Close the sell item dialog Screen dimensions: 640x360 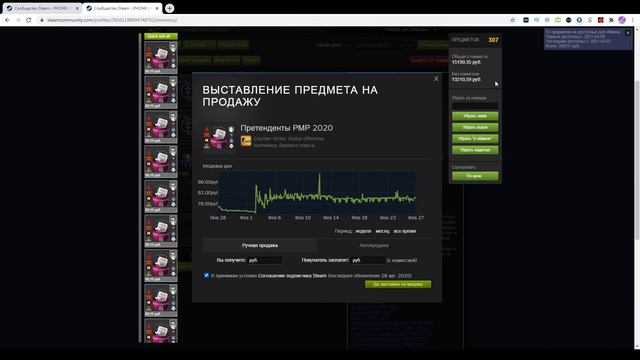coord(436,79)
